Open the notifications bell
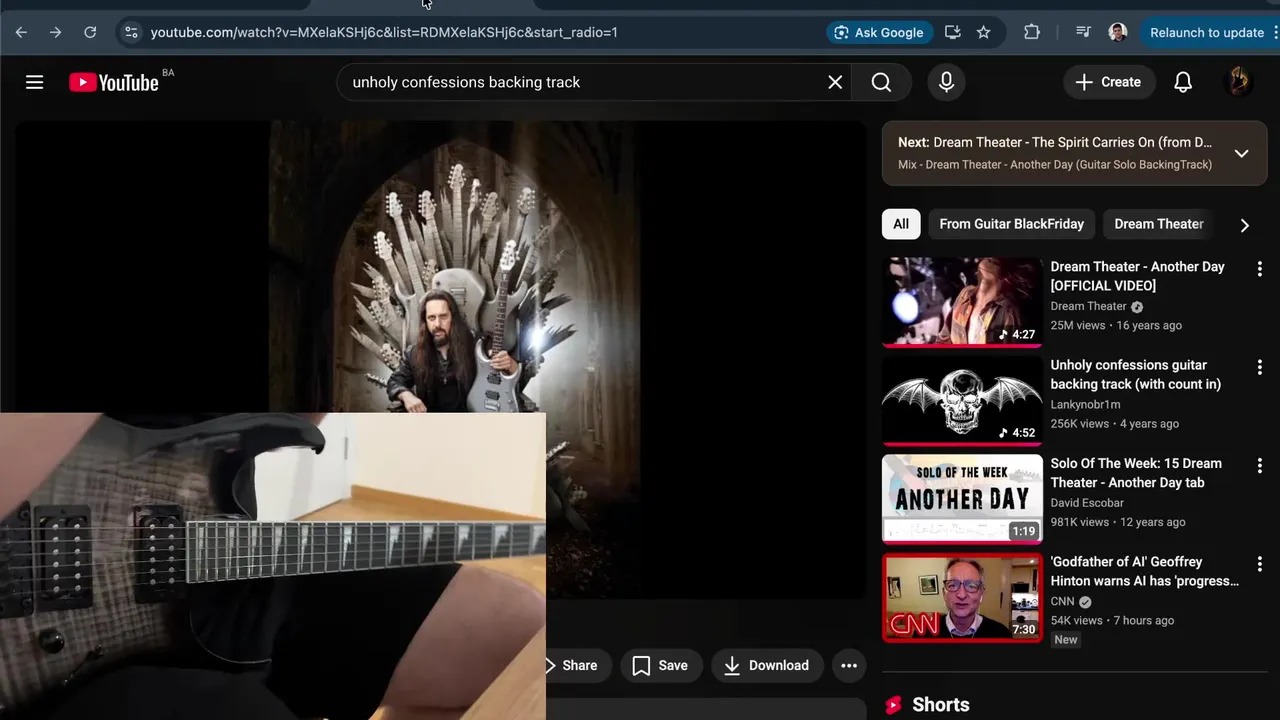 [x=1183, y=82]
